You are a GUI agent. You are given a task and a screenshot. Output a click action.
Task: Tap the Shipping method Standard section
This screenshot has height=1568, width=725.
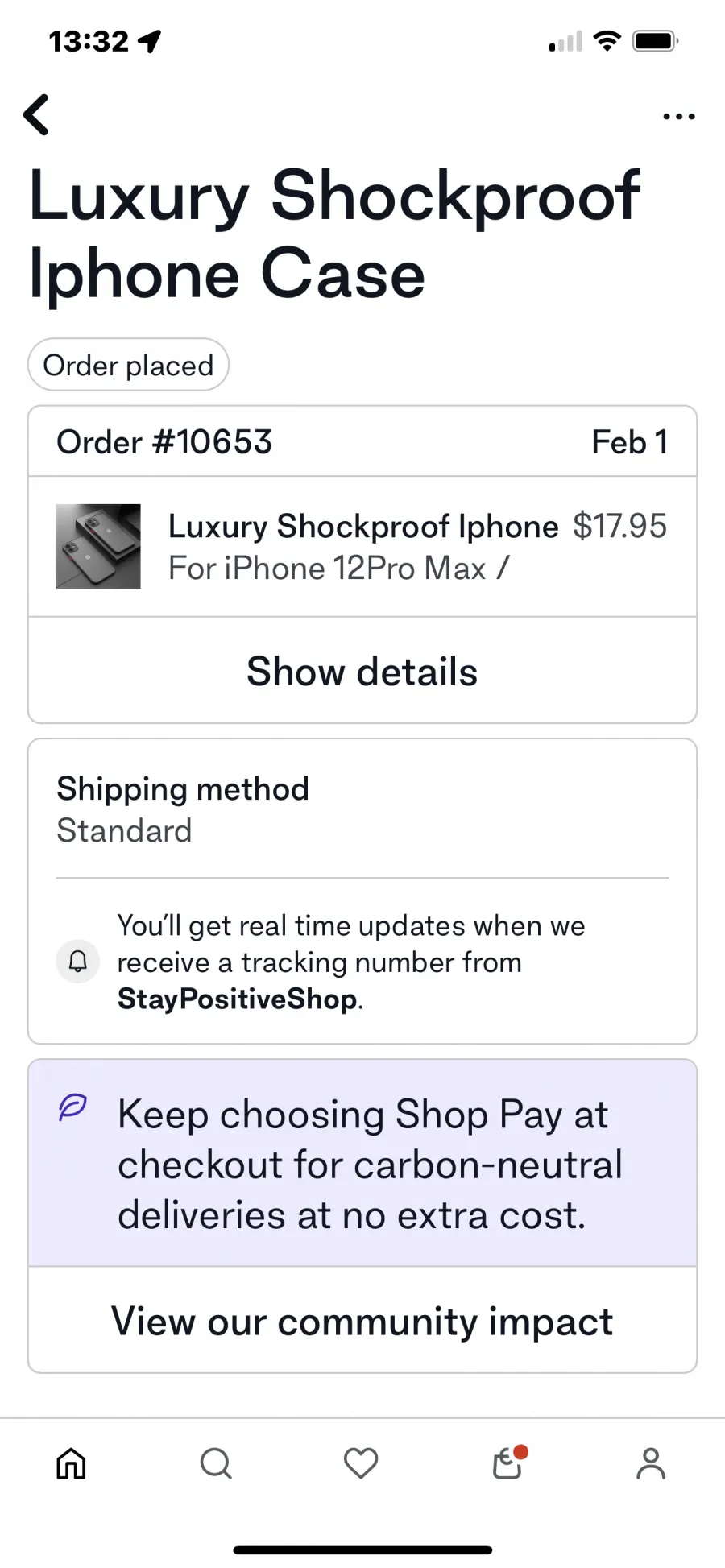coord(362,809)
